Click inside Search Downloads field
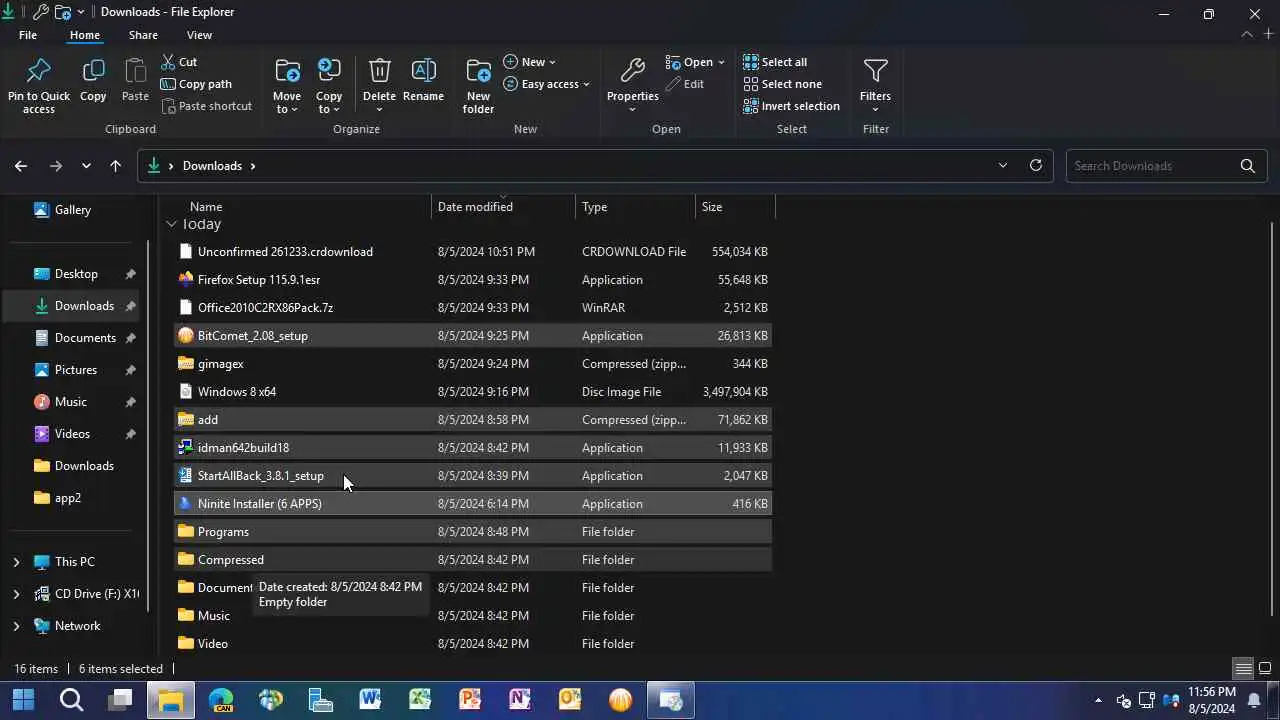The image size is (1280, 720). pos(1150,166)
